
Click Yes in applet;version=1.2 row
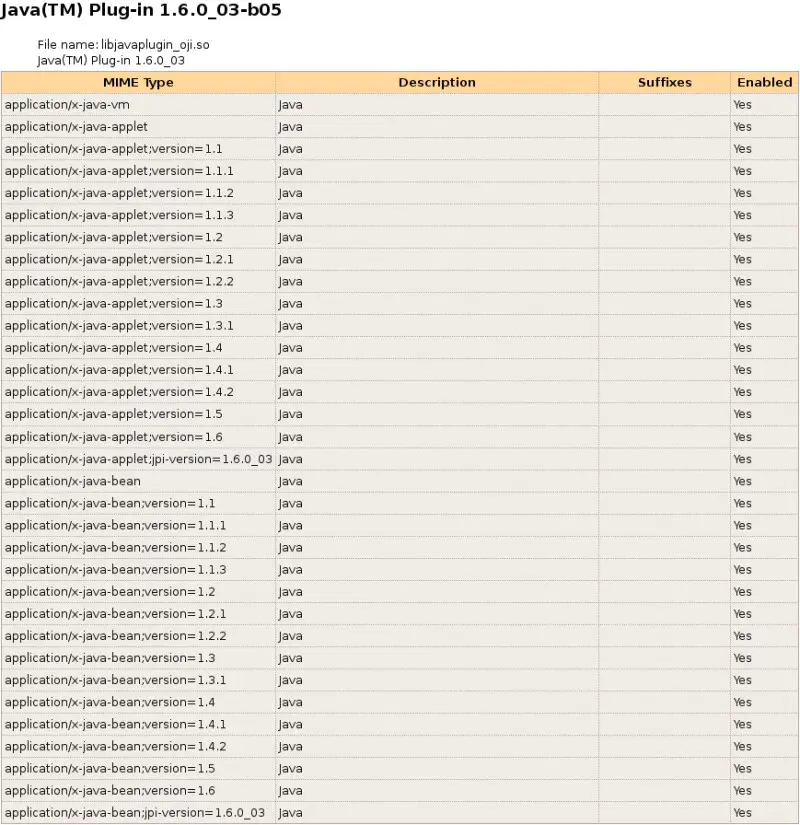coord(743,237)
